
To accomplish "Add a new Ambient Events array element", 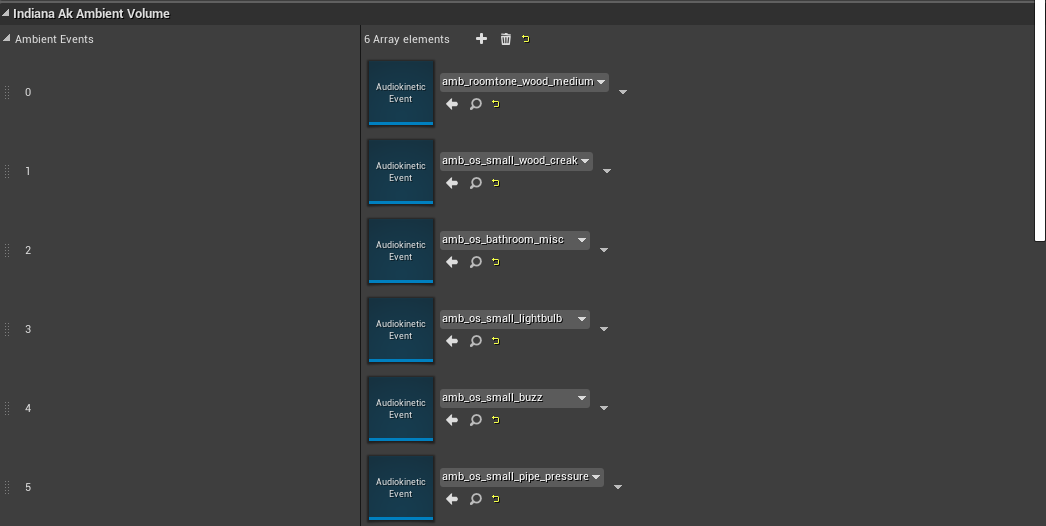I will click(x=481, y=39).
